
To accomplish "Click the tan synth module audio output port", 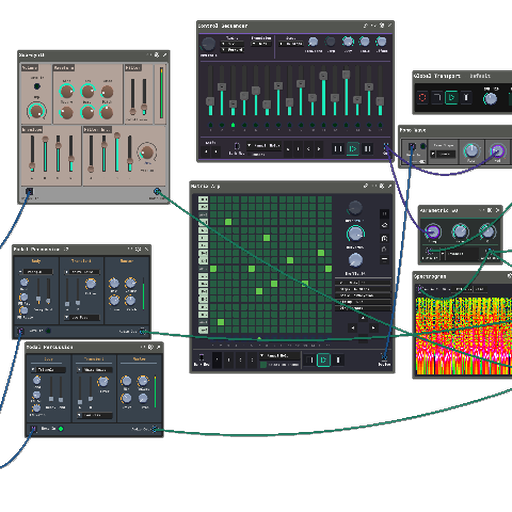I will [x=157, y=191].
